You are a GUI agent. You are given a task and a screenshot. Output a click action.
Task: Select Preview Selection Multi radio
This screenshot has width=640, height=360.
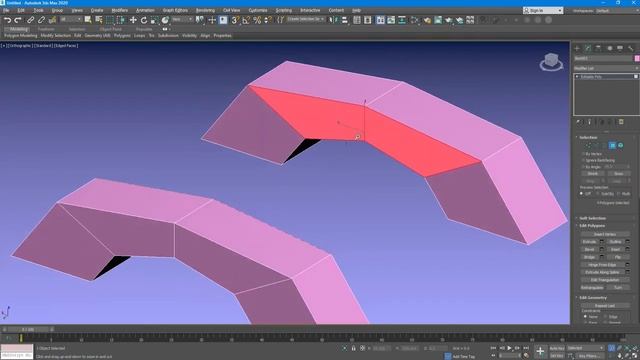619,193
